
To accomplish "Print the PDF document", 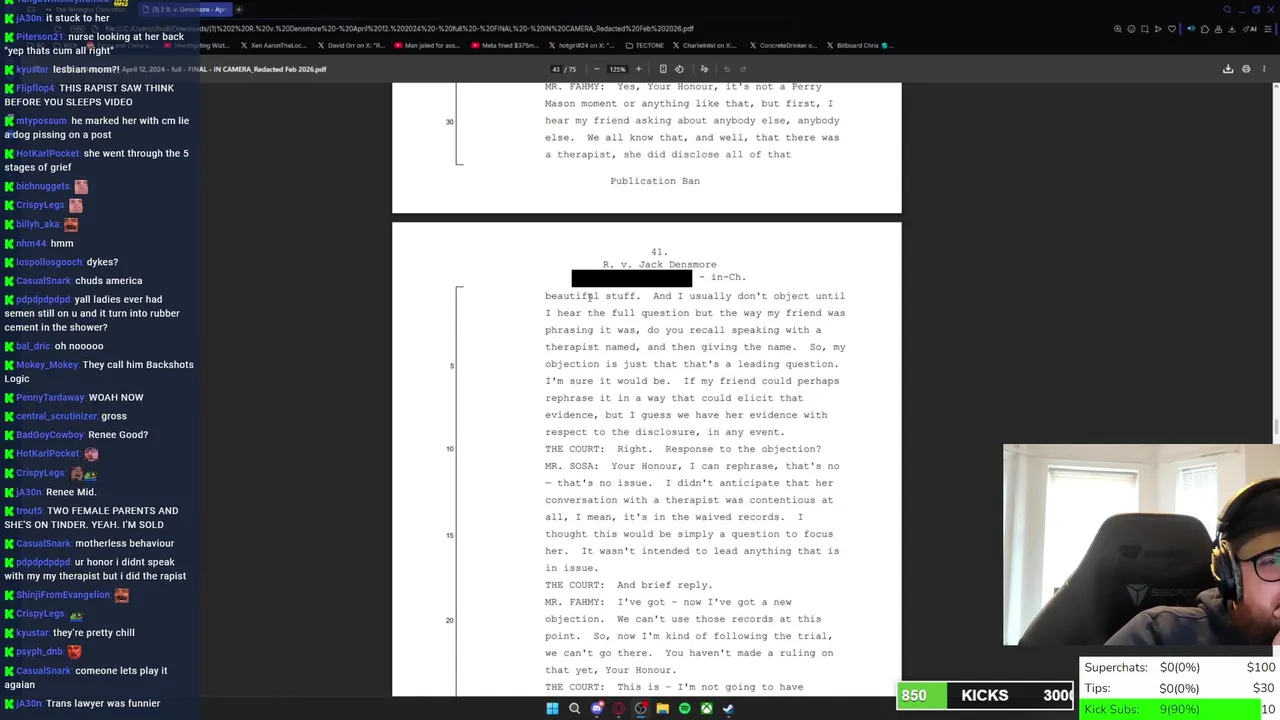I will [1246, 69].
